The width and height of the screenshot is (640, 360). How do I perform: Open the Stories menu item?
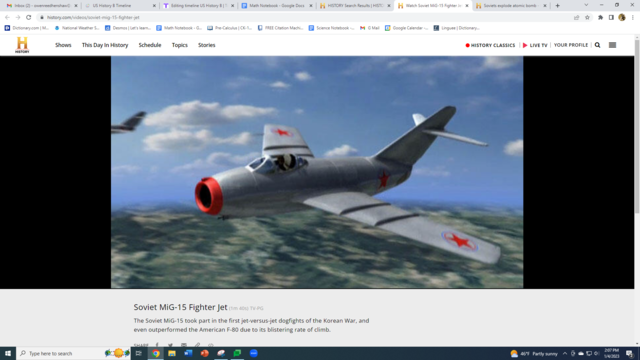[x=207, y=45]
